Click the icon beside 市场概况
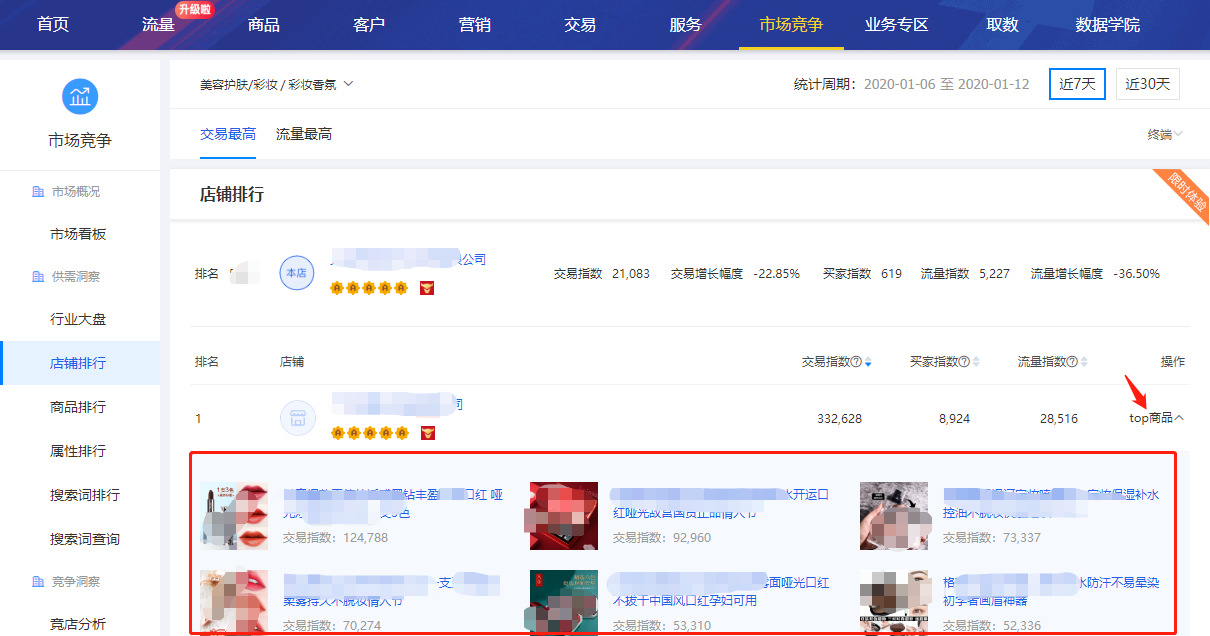The height and width of the screenshot is (636, 1210). [38, 191]
